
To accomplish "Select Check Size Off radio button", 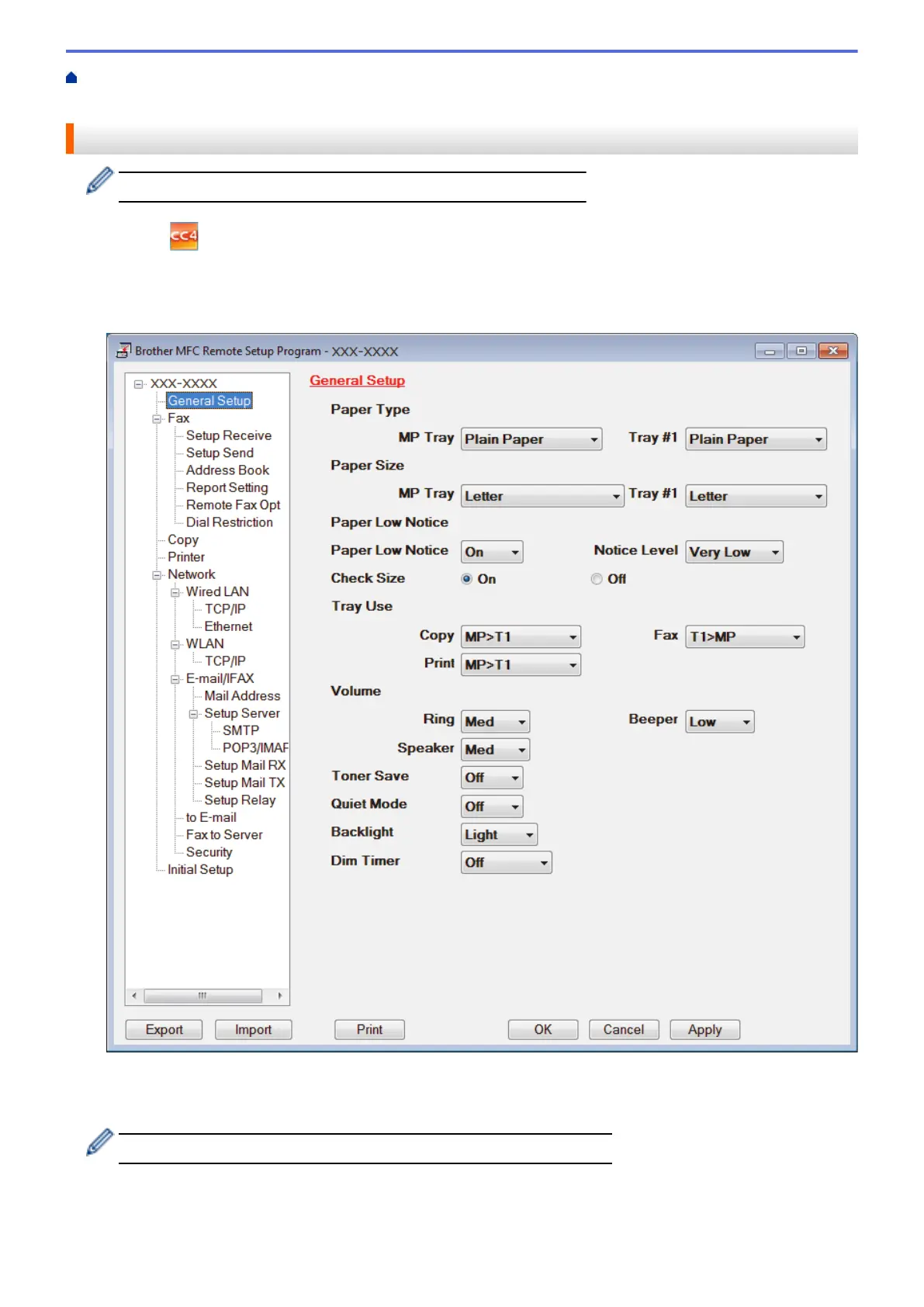I will pyautogui.click(x=597, y=579).
